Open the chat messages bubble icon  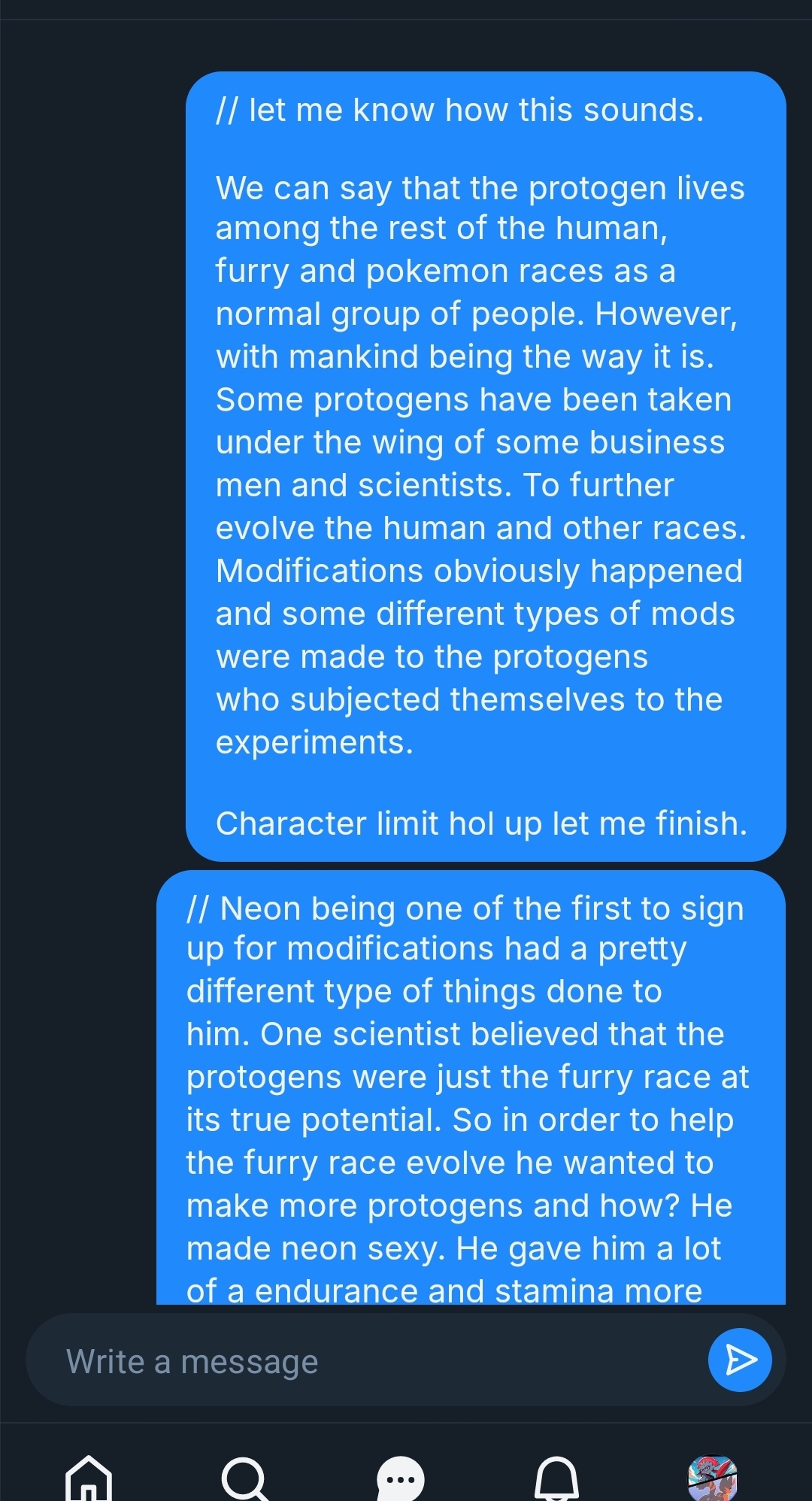pos(400,1478)
